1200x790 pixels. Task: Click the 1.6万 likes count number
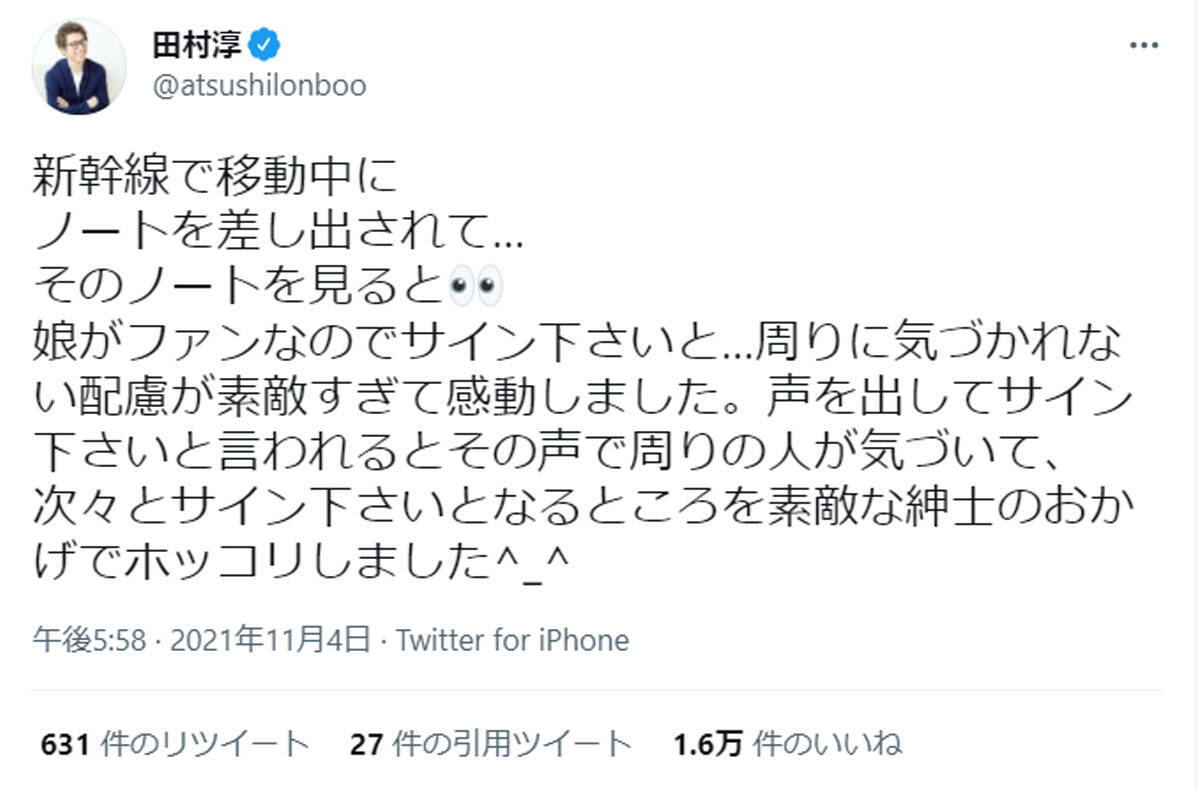pos(709,744)
